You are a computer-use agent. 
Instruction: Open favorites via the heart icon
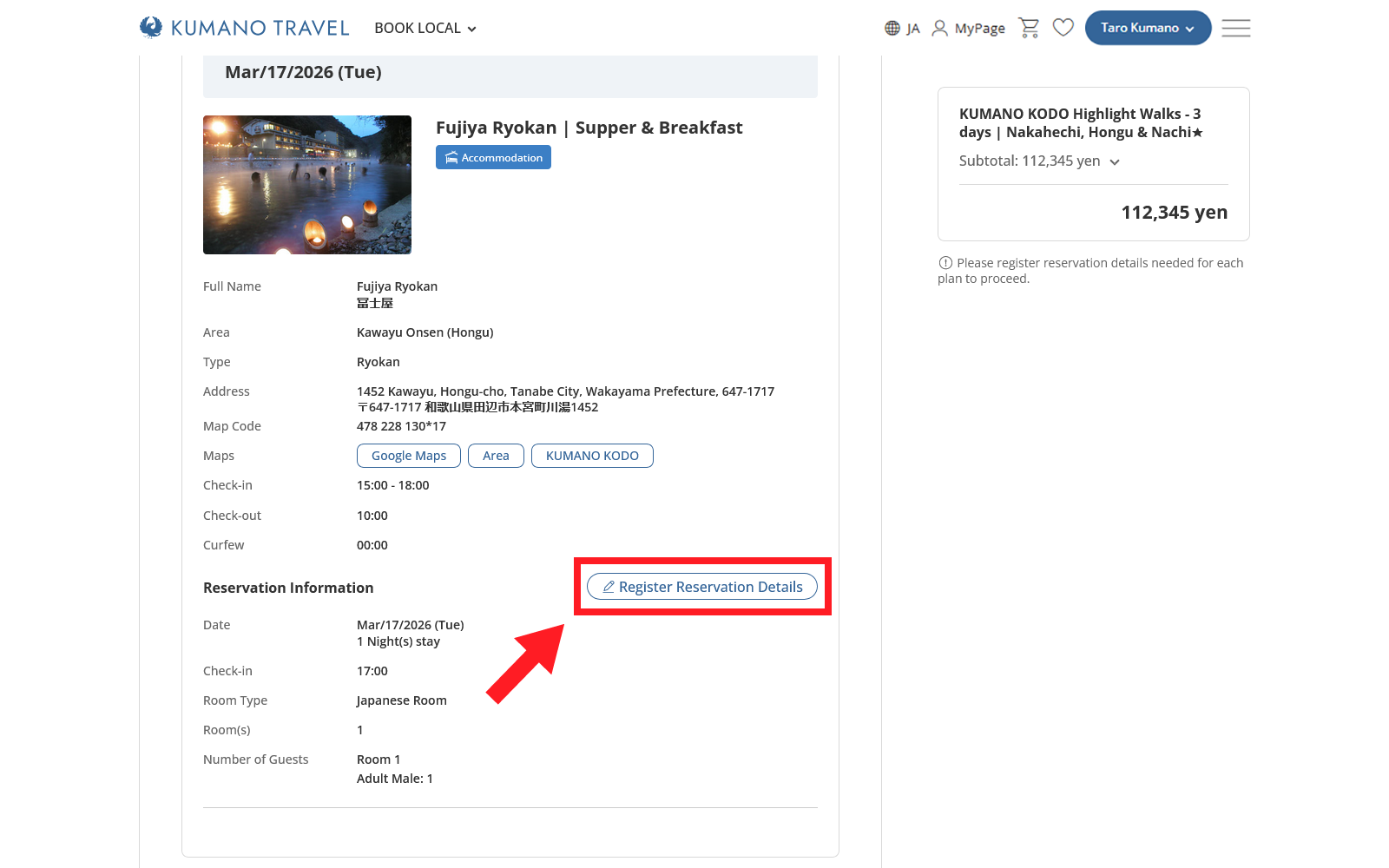pos(1063,28)
